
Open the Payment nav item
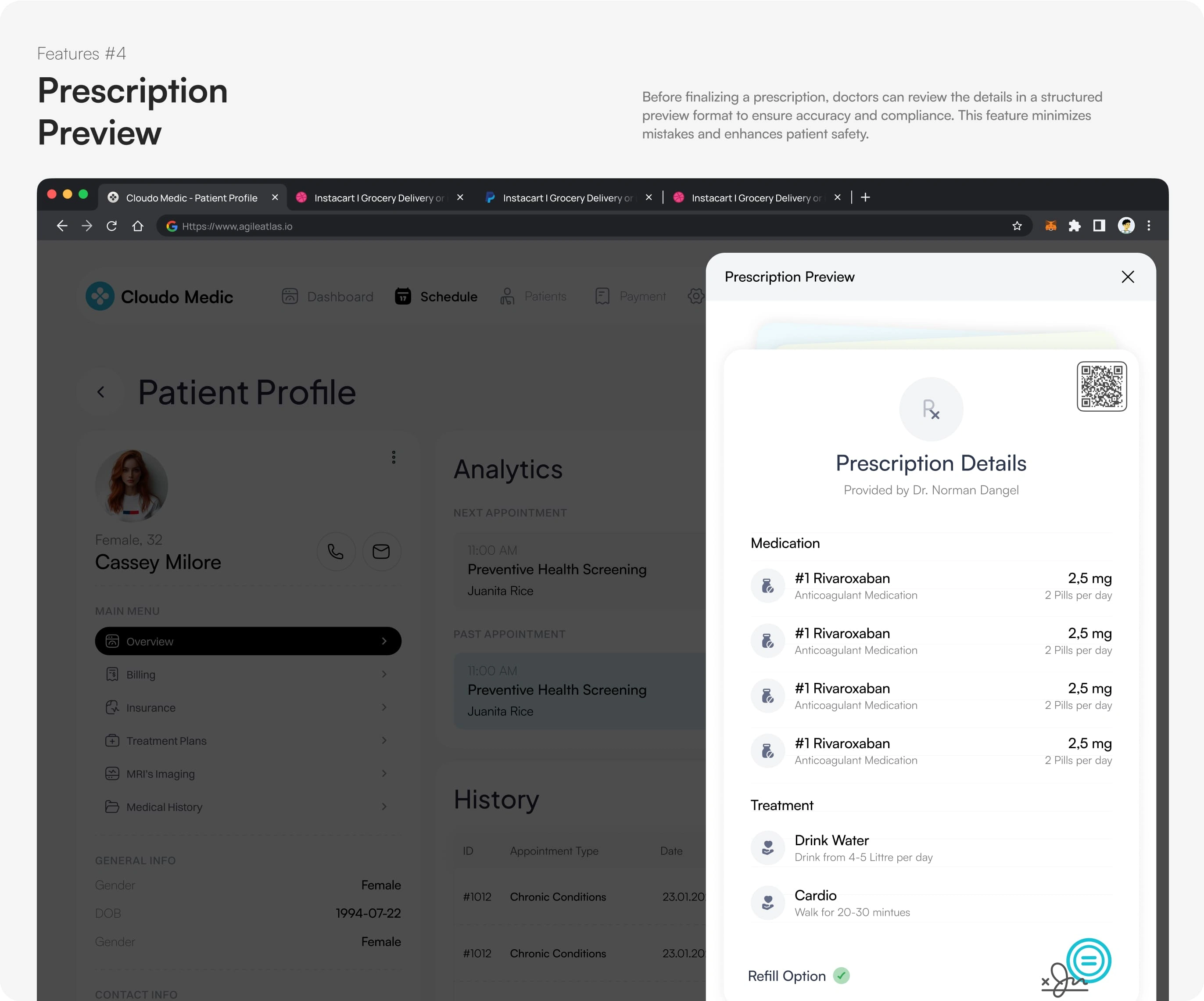point(630,296)
